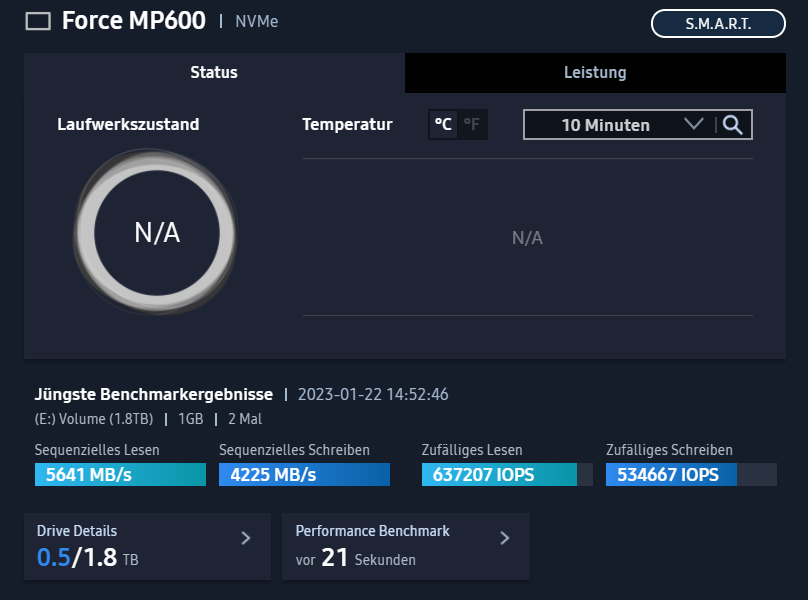
Task: Click the N/A drive health ring
Action: pos(157,232)
